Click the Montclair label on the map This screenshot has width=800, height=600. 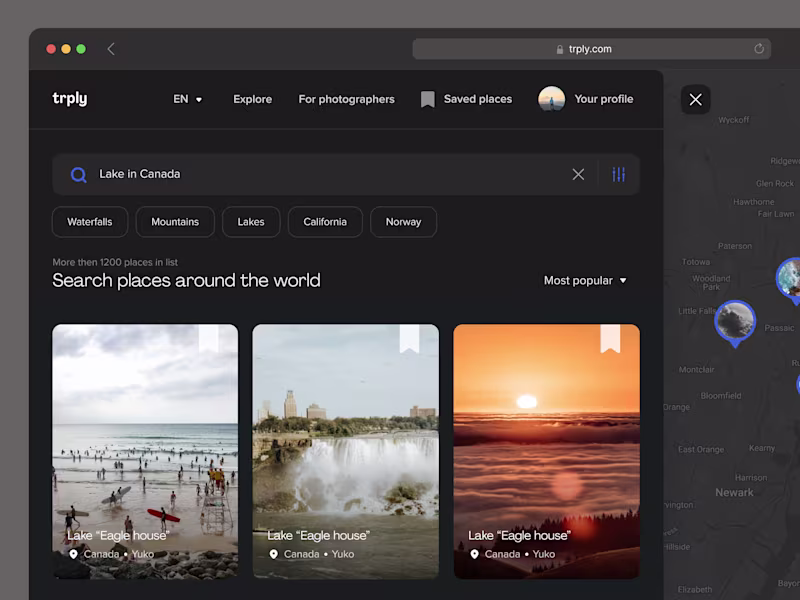(x=696, y=369)
